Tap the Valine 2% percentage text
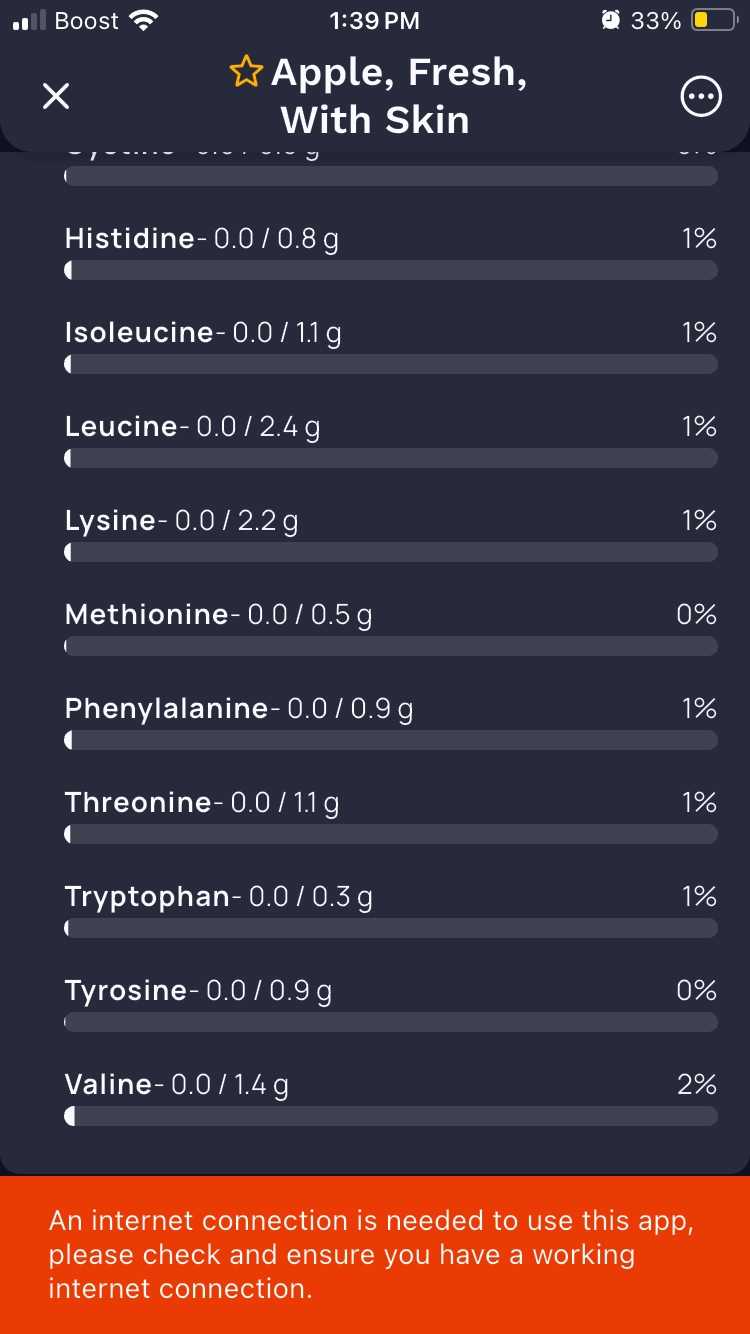The image size is (750, 1334). (697, 1085)
